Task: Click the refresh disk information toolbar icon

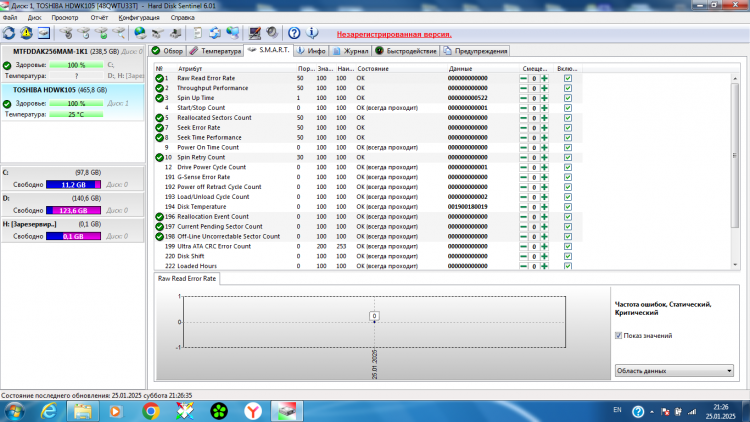Action: pos(9,33)
